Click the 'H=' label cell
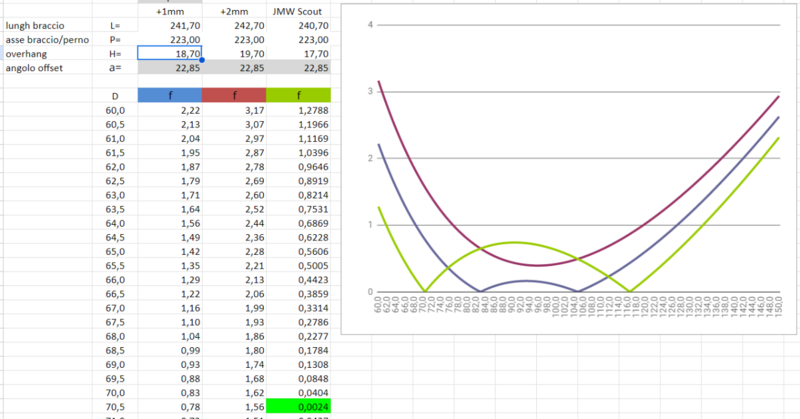Viewport: 800px width, 419px height. click(x=114, y=53)
